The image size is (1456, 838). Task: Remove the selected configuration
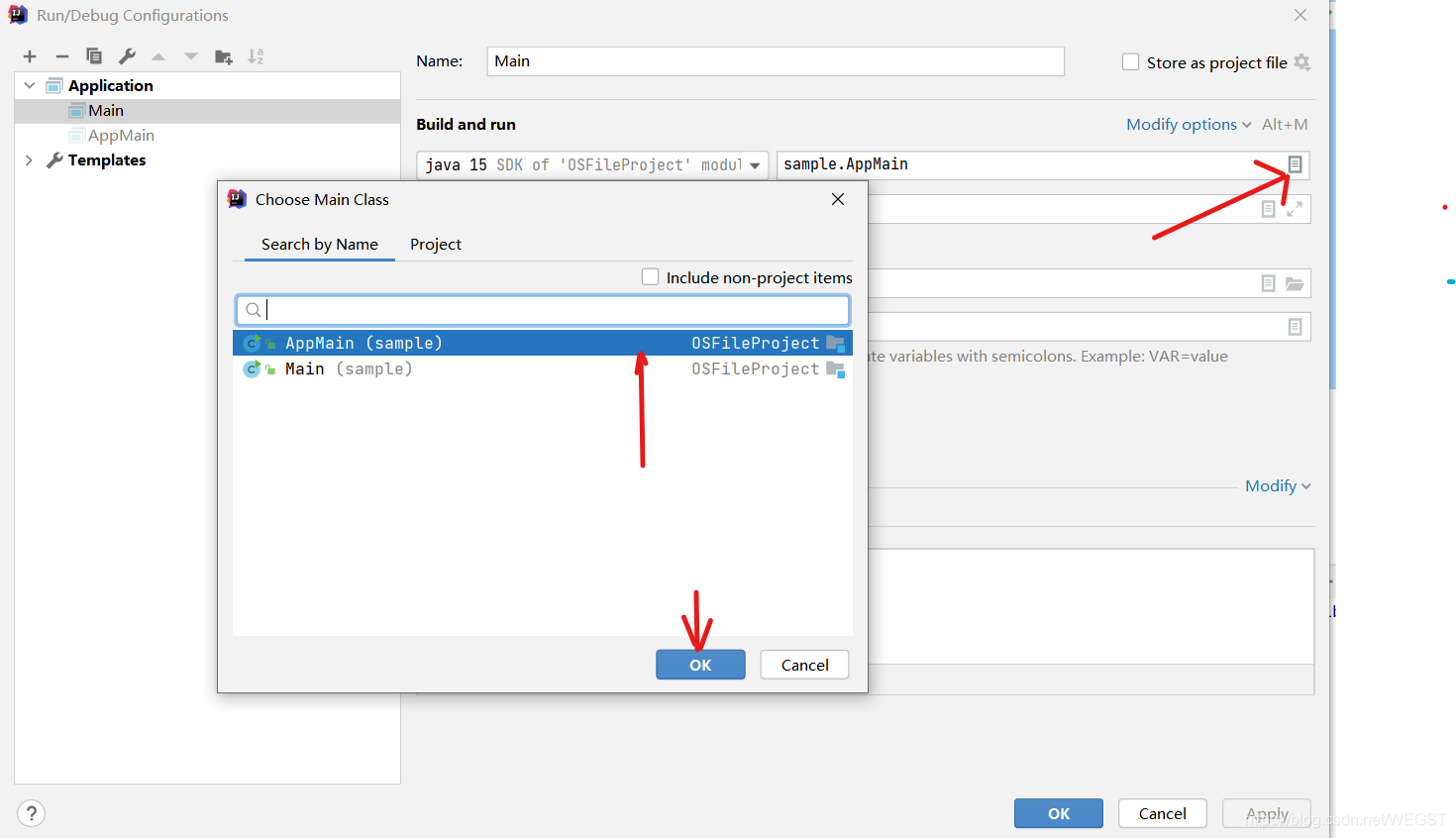point(61,56)
